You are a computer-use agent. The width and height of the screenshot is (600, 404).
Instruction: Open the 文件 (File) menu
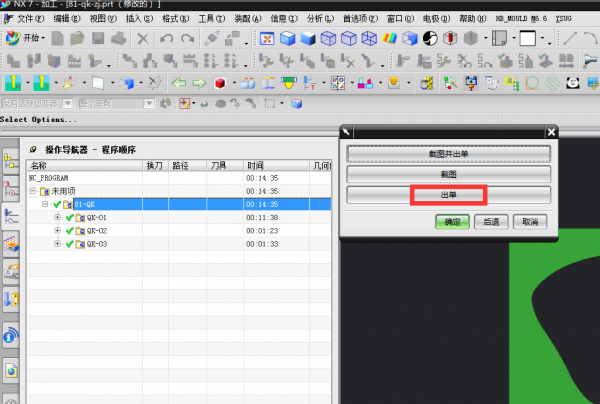click(x=30, y=18)
